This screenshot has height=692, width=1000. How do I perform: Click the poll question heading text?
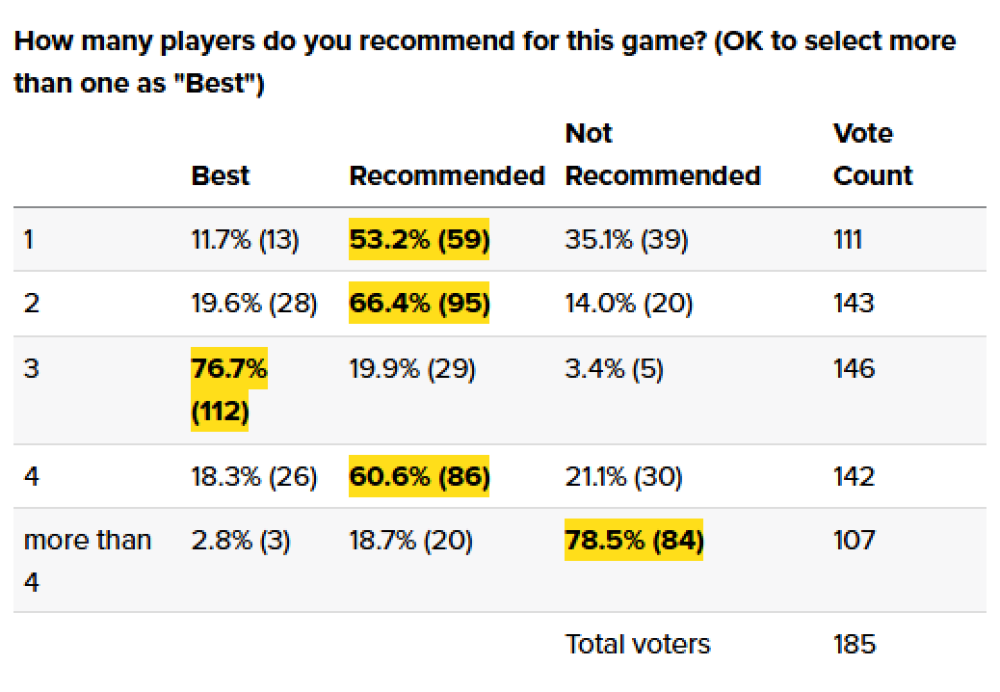pyautogui.click(x=484, y=62)
